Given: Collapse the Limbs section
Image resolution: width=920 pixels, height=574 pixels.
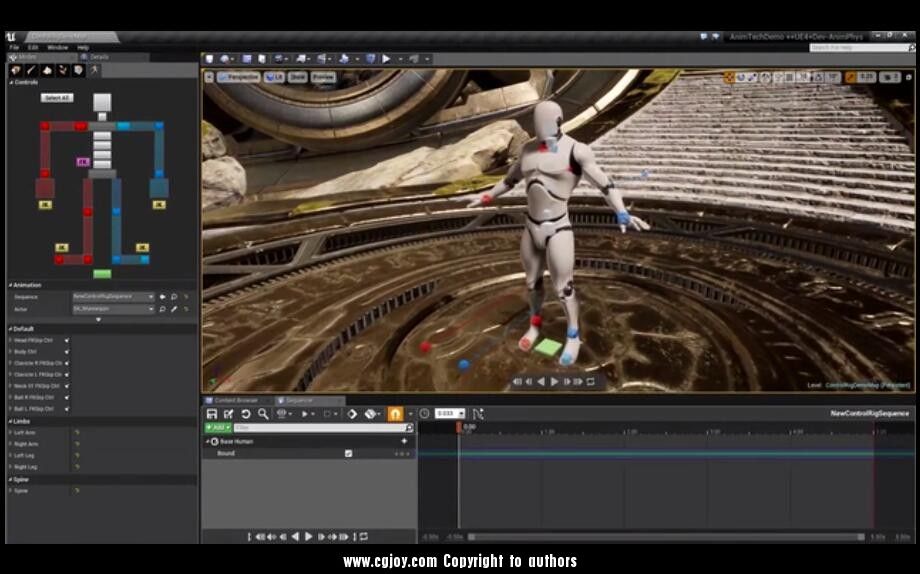Looking at the screenshot, I should [x=11, y=421].
